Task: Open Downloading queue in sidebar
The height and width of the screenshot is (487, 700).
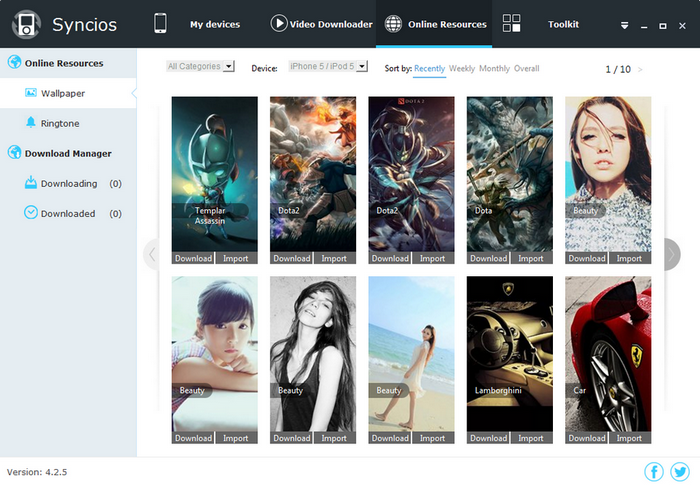Action: pos(68,183)
